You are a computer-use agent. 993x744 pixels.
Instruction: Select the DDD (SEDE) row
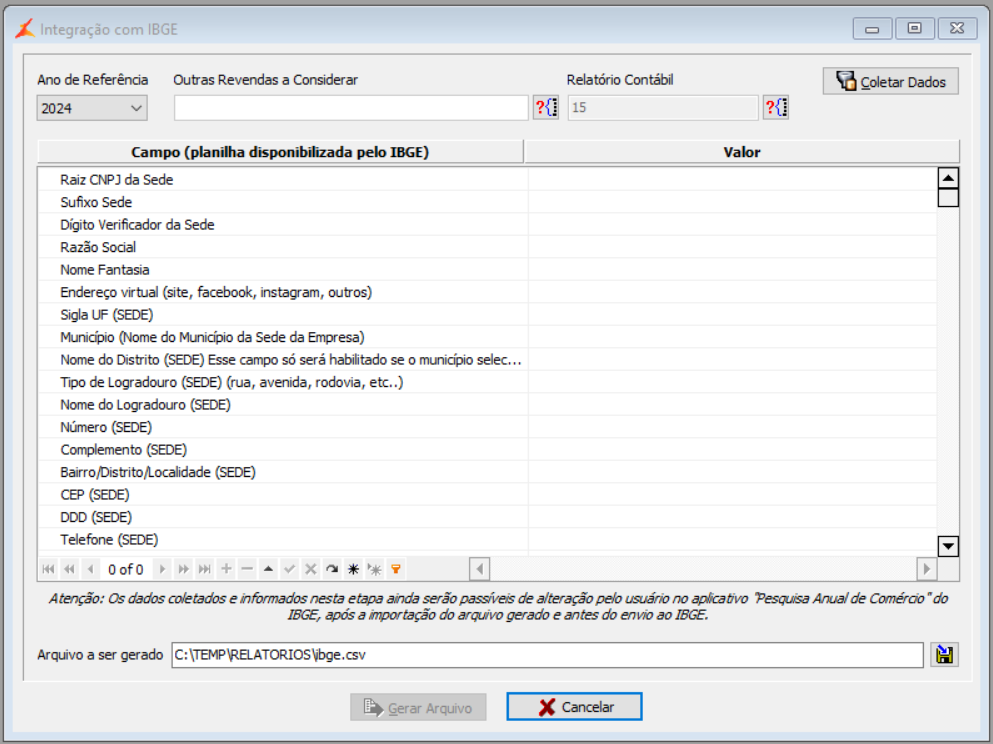(x=487, y=517)
